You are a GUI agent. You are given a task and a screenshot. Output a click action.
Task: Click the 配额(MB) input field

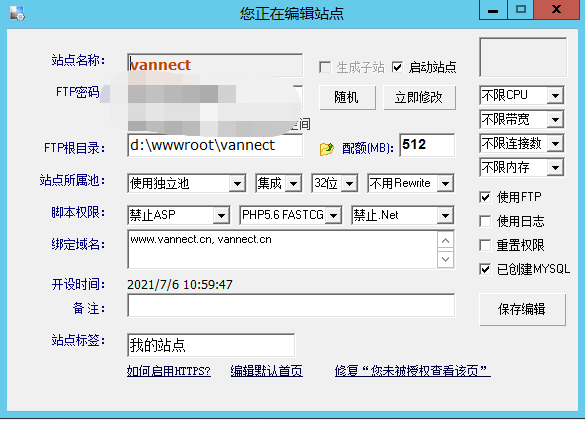[427, 145]
